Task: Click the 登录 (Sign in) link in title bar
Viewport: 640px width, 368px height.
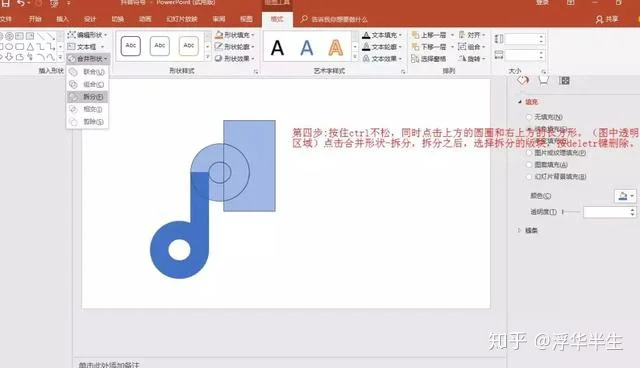Action: pos(542,3)
